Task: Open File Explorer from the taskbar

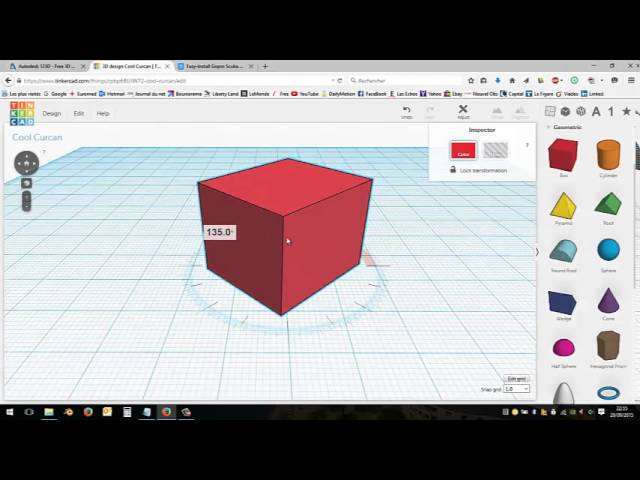Action: coord(49,412)
